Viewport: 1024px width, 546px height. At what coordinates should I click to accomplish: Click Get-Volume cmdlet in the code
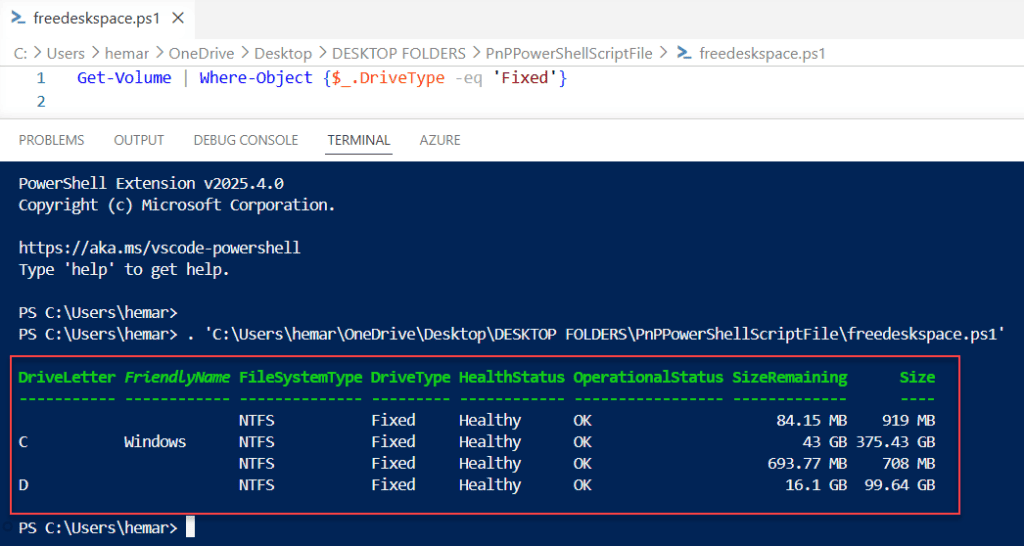[124, 78]
